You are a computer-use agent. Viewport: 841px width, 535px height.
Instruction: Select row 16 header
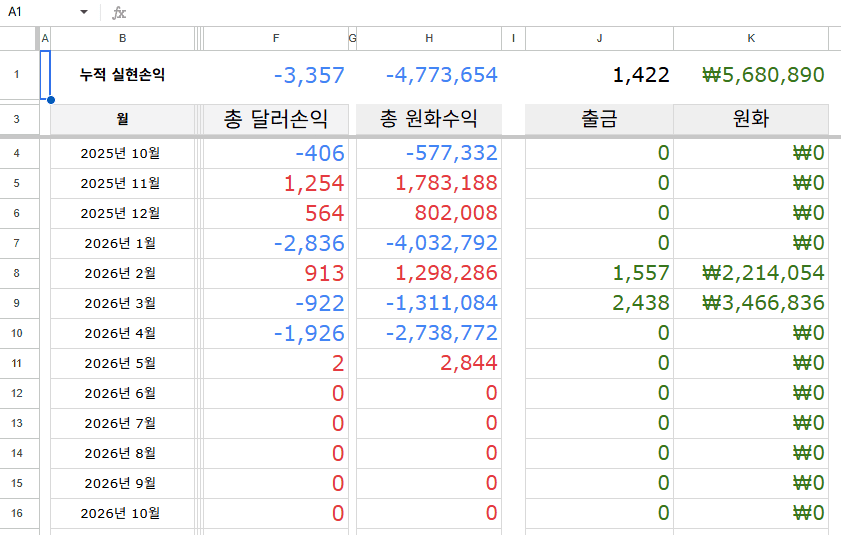coord(17,514)
